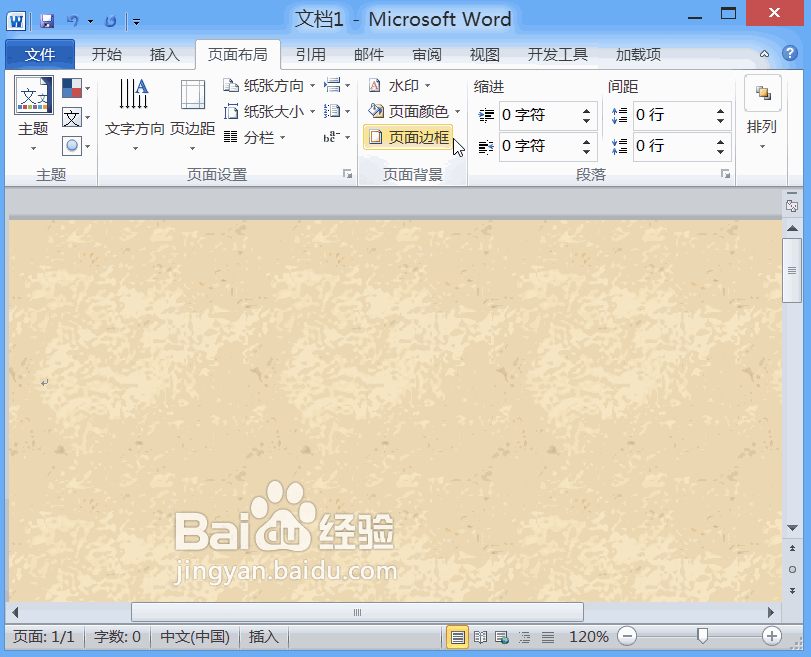Toggle 插入 insert mode in status bar
Viewport: 811px width, 657px height.
click(x=263, y=637)
